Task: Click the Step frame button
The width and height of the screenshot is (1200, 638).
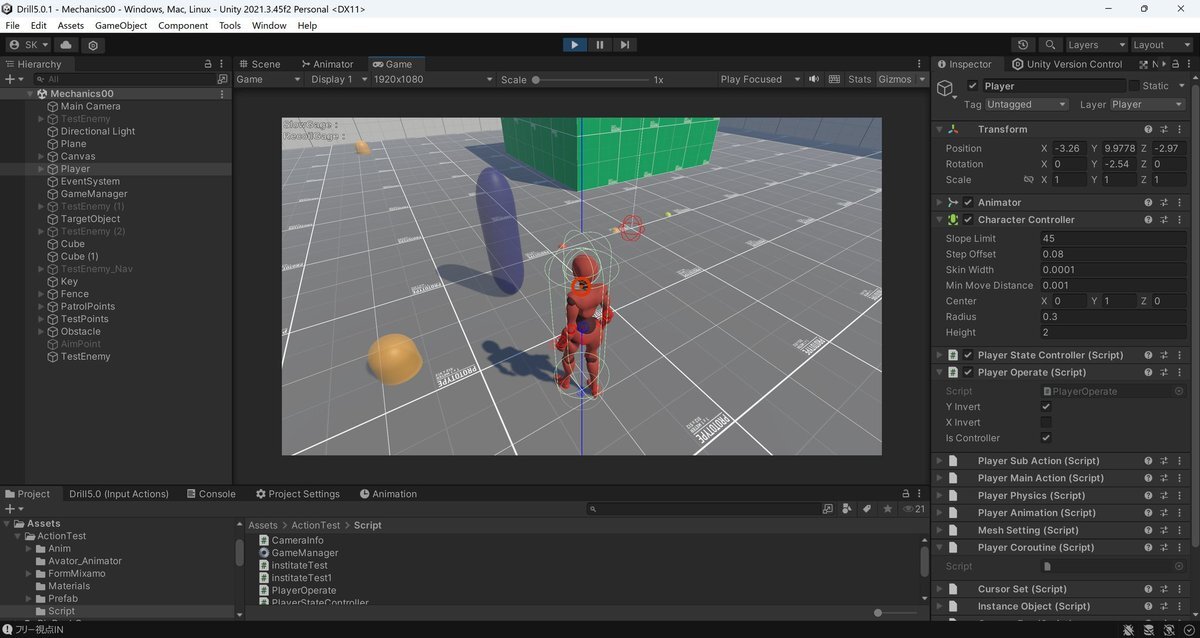Action: [x=624, y=45]
